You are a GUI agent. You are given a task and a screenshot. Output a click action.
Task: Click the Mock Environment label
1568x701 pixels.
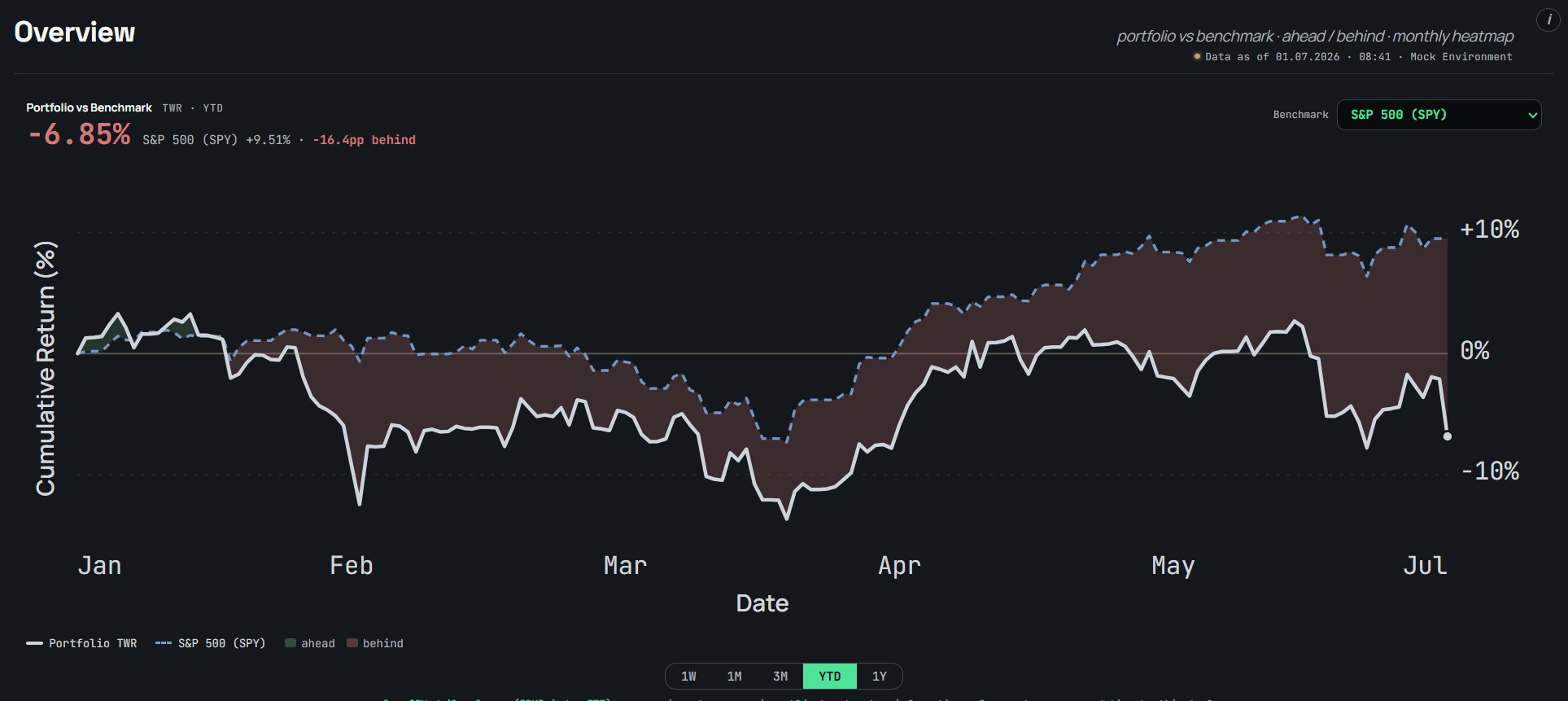[x=1461, y=57]
